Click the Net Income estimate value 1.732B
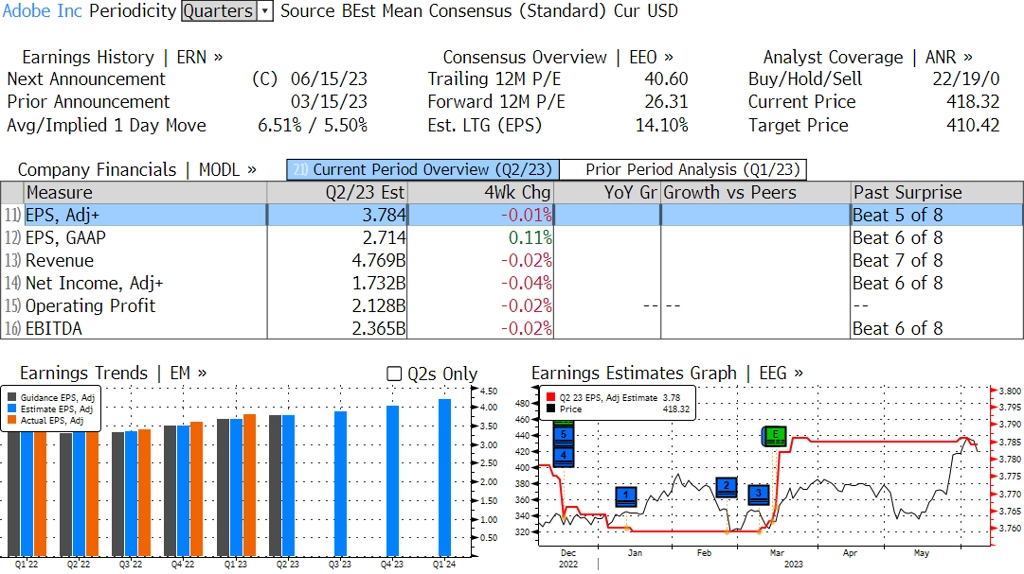Screen dimensions: 1024x574 pos(379,283)
